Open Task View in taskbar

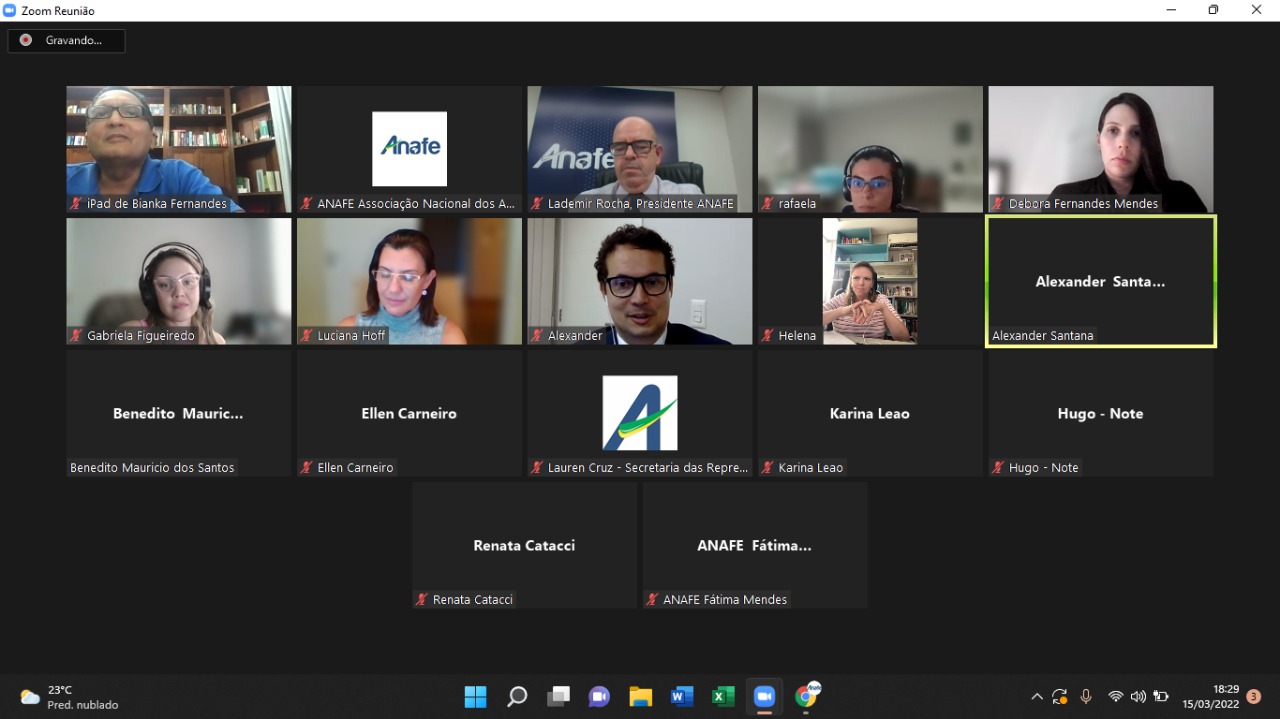(558, 697)
